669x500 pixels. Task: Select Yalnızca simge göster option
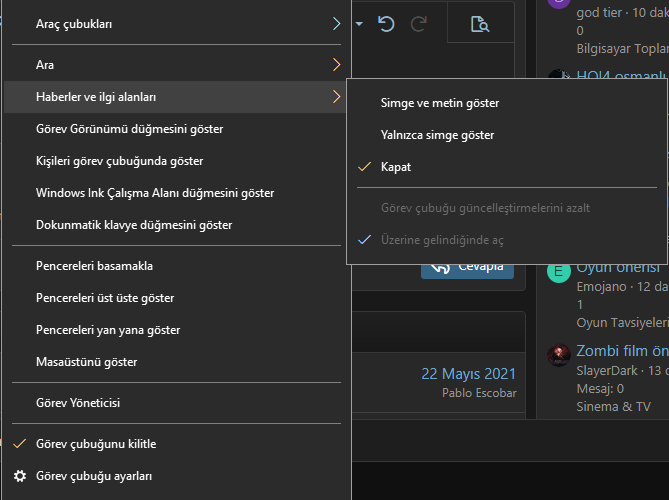(506, 135)
